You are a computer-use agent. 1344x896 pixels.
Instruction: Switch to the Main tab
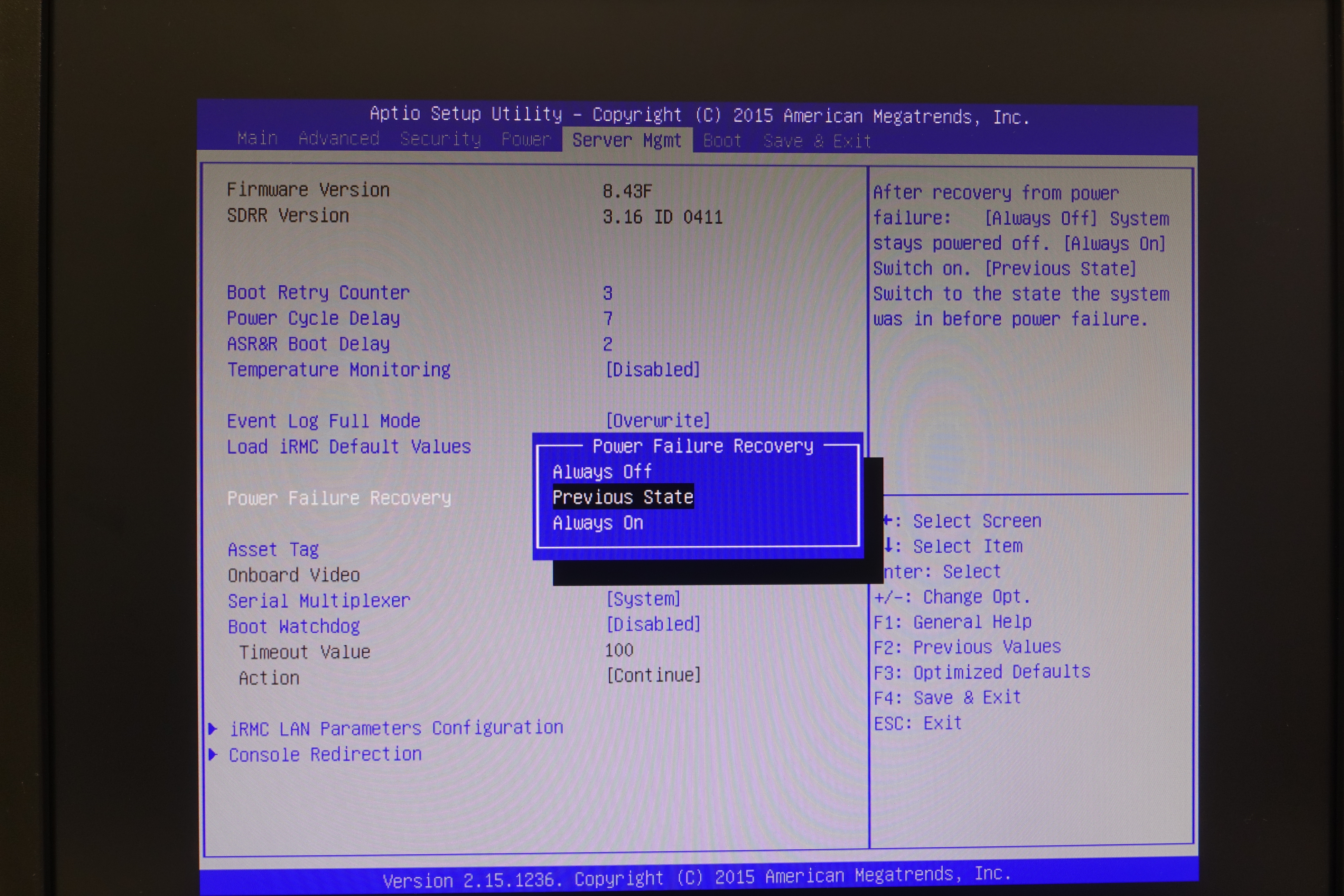[x=257, y=139]
